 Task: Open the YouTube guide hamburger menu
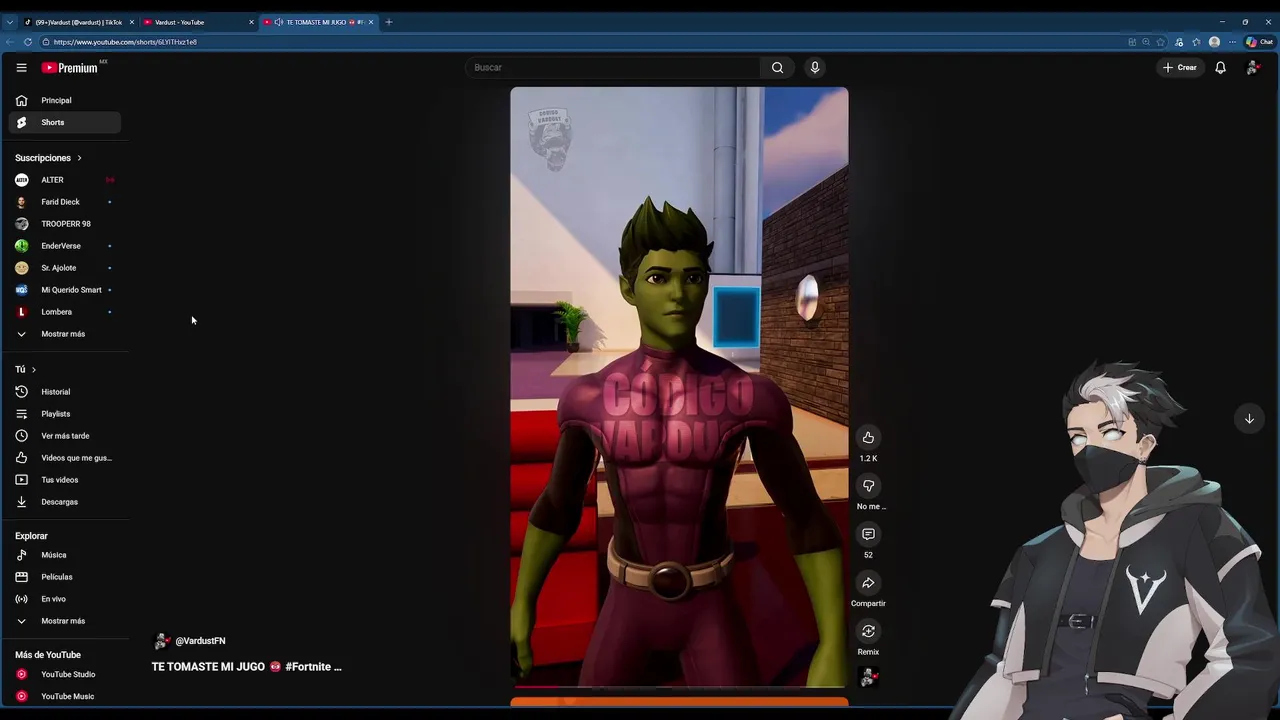pyautogui.click(x=21, y=67)
